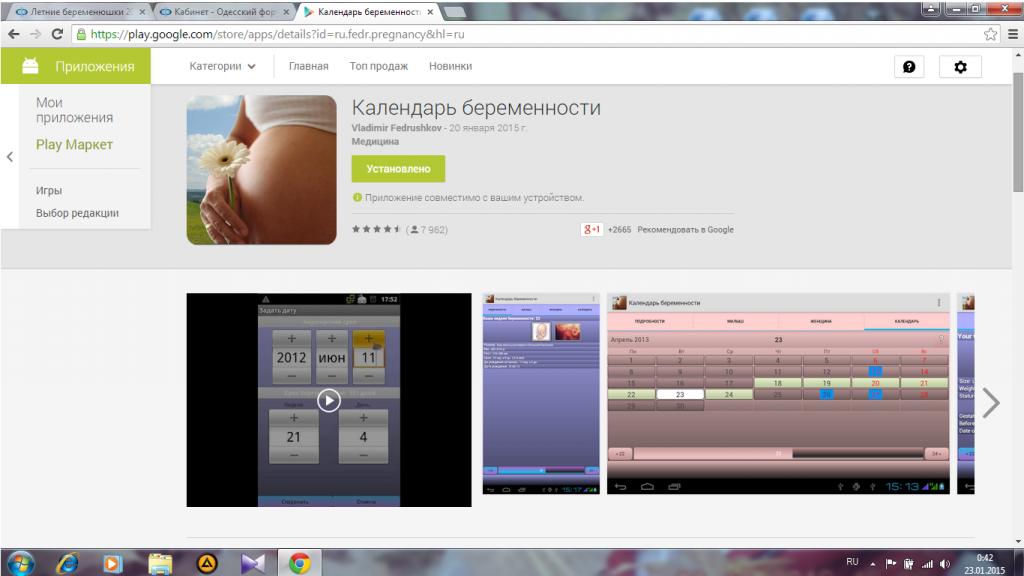Expand the Категории dropdown

tap(223, 67)
